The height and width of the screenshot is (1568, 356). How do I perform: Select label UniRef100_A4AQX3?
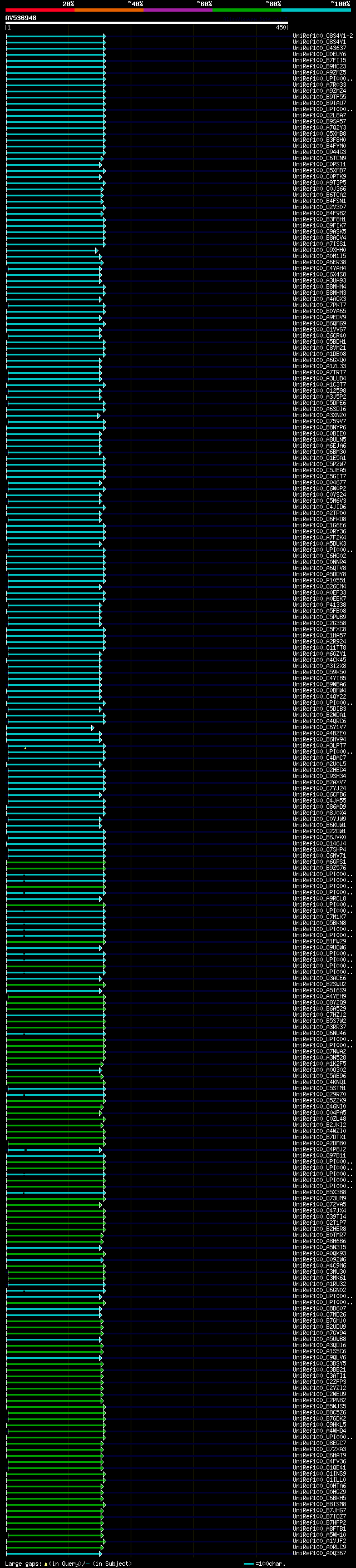tap(319, 299)
